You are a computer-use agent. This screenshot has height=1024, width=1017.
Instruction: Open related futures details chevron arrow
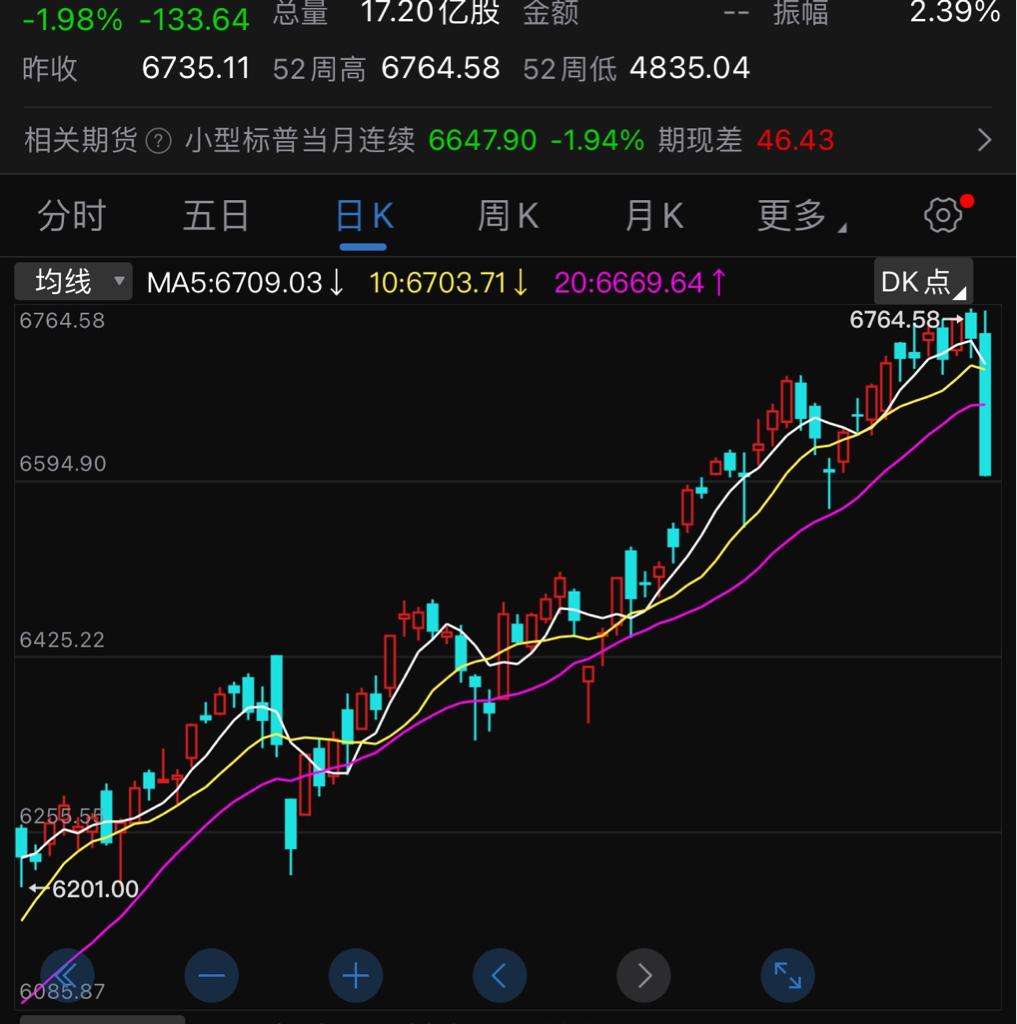click(984, 140)
